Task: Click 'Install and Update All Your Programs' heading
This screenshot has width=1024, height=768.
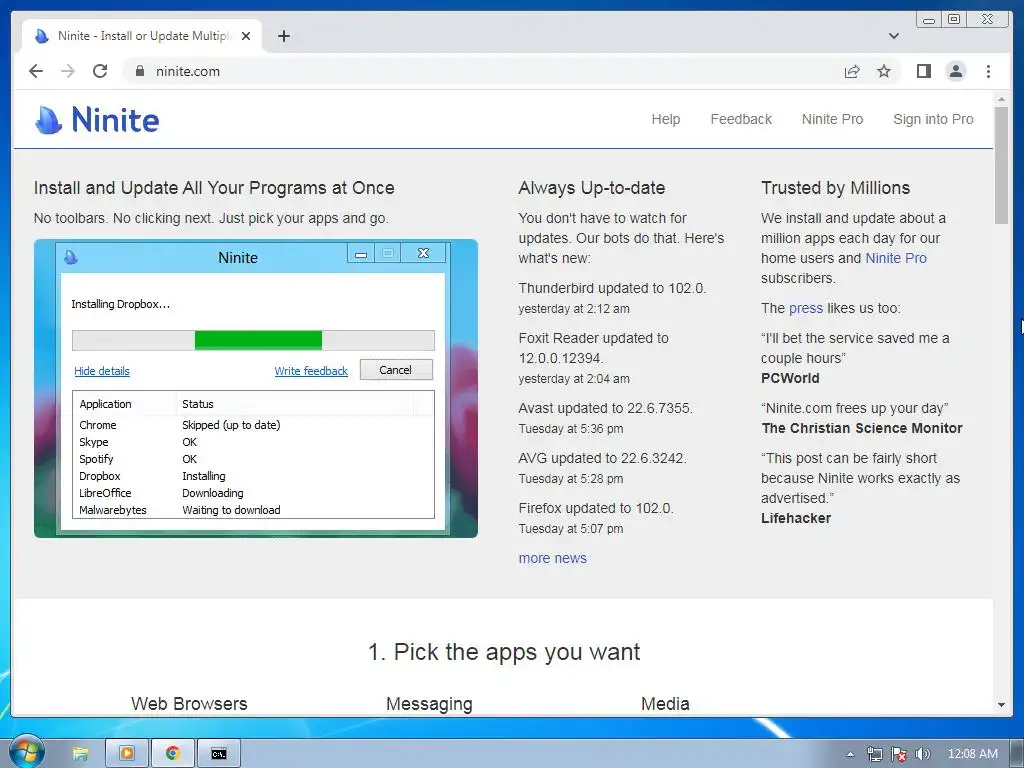Action: click(x=214, y=188)
